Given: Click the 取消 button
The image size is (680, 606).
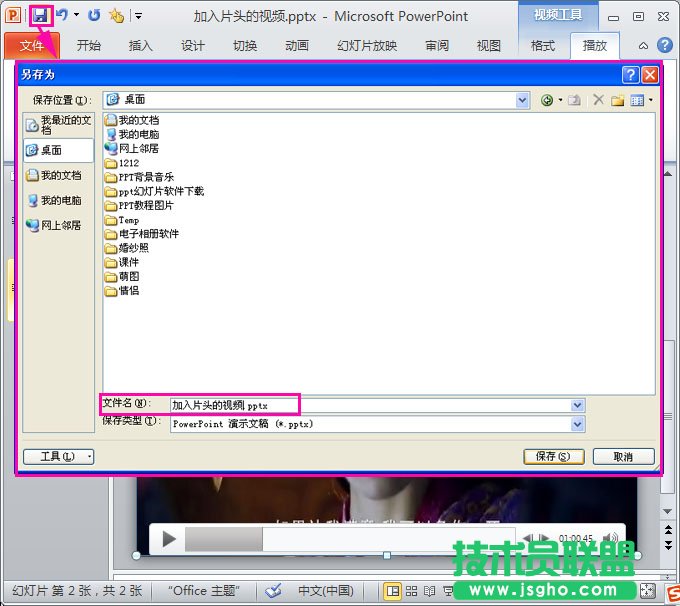Looking at the screenshot, I should tap(624, 456).
